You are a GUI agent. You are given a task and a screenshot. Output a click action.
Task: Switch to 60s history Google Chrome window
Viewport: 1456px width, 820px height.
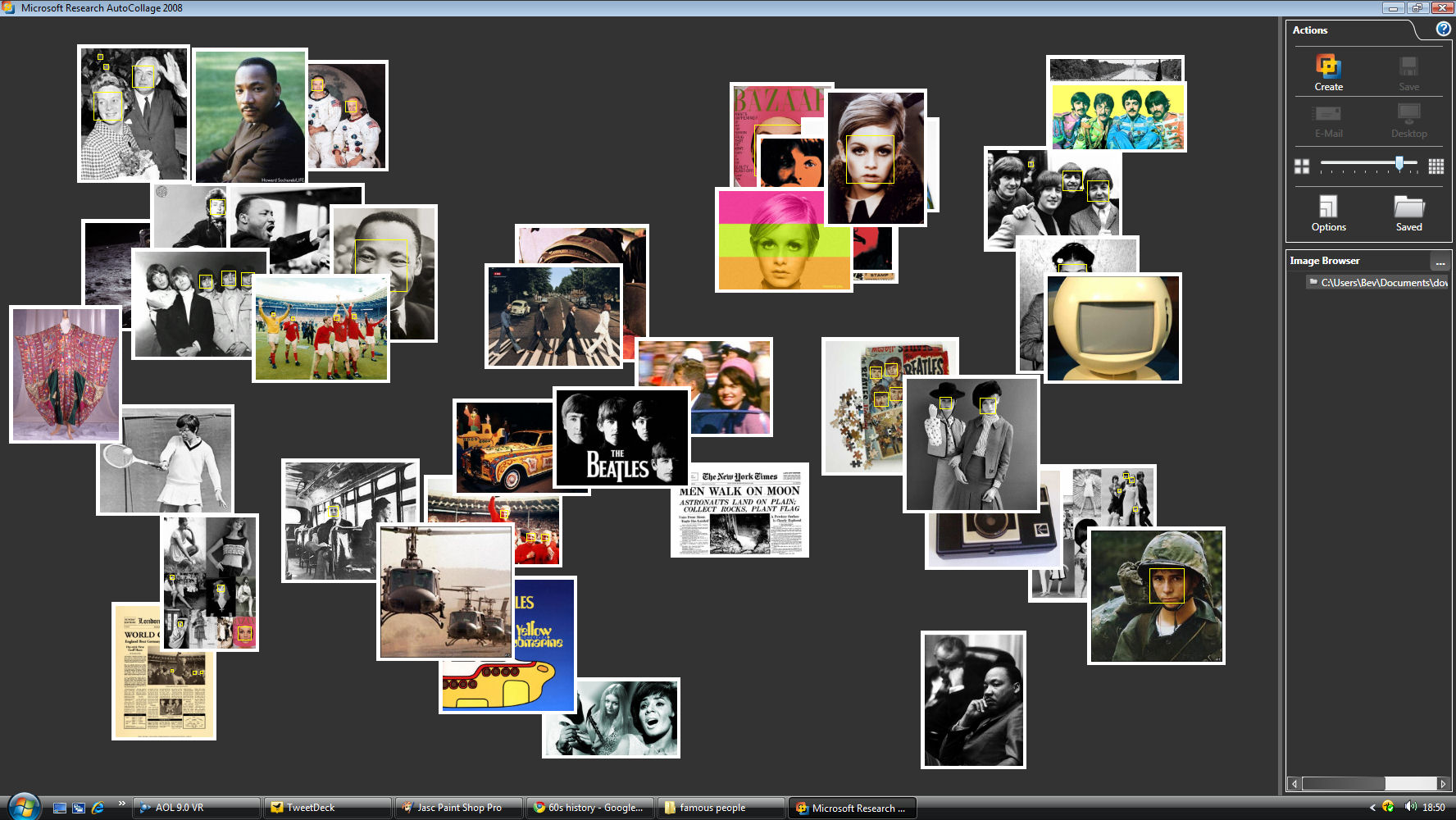[590, 808]
